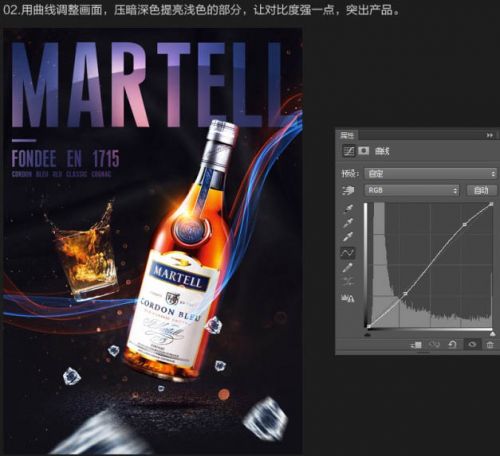The width and height of the screenshot is (500, 456).
Task: Delete the adjustment layer with the trash icon
Action: tap(490, 345)
